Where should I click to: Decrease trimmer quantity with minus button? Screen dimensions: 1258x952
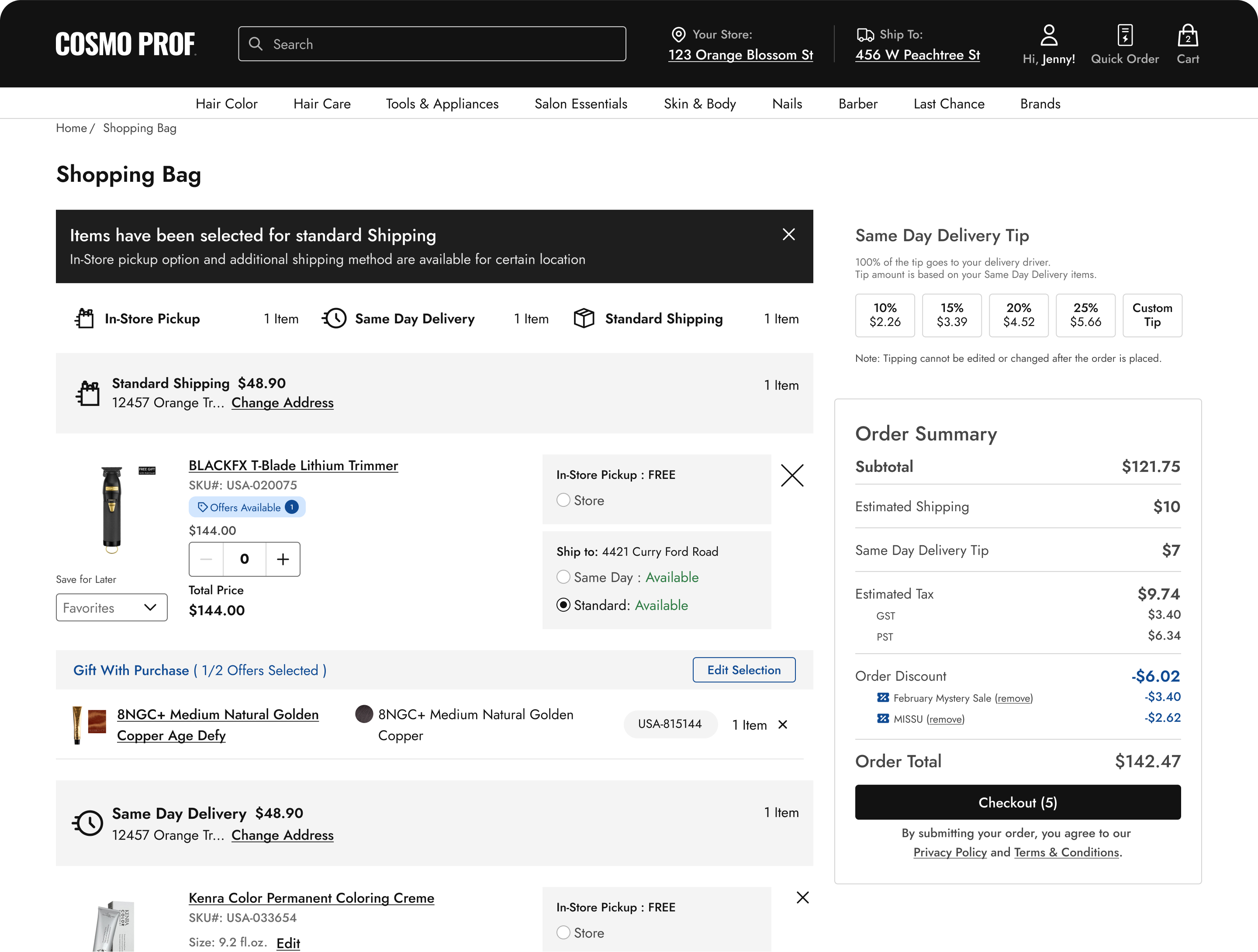207,559
